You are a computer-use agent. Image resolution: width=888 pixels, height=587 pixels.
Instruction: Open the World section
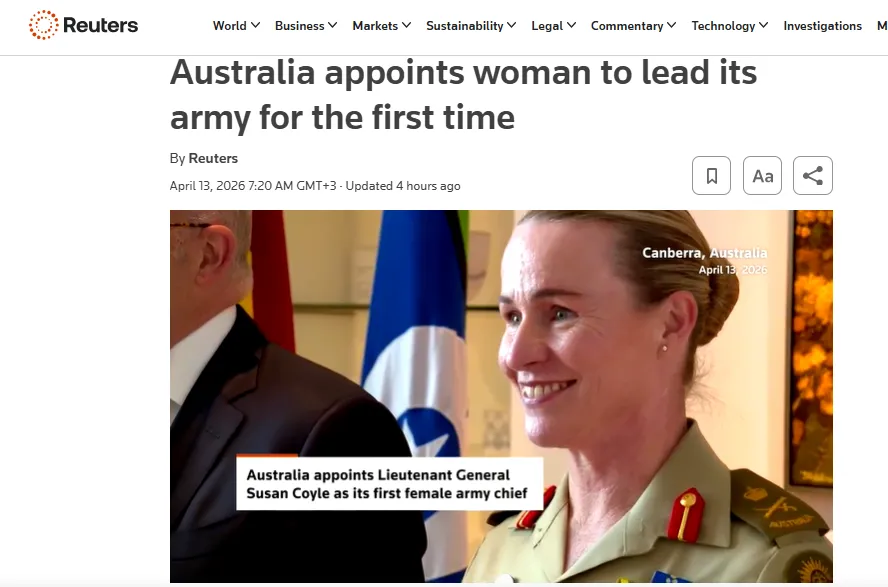(x=229, y=26)
